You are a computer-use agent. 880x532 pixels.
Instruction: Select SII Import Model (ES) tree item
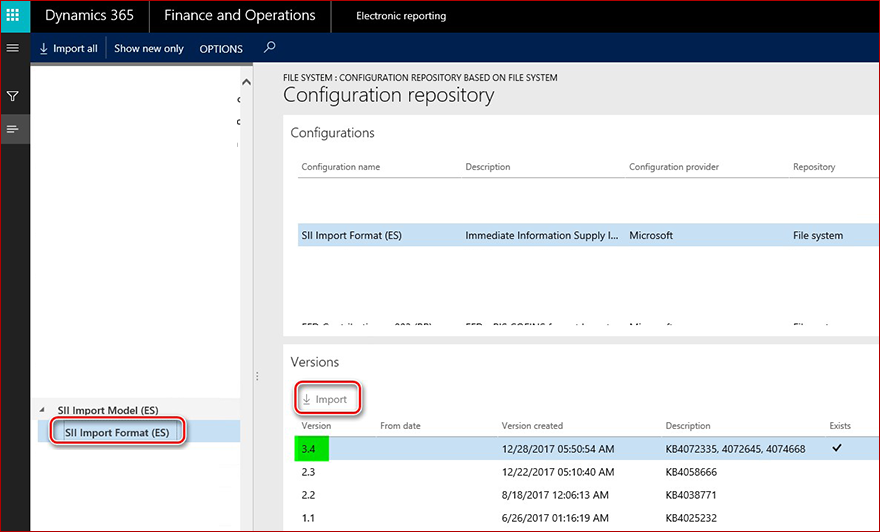point(108,410)
